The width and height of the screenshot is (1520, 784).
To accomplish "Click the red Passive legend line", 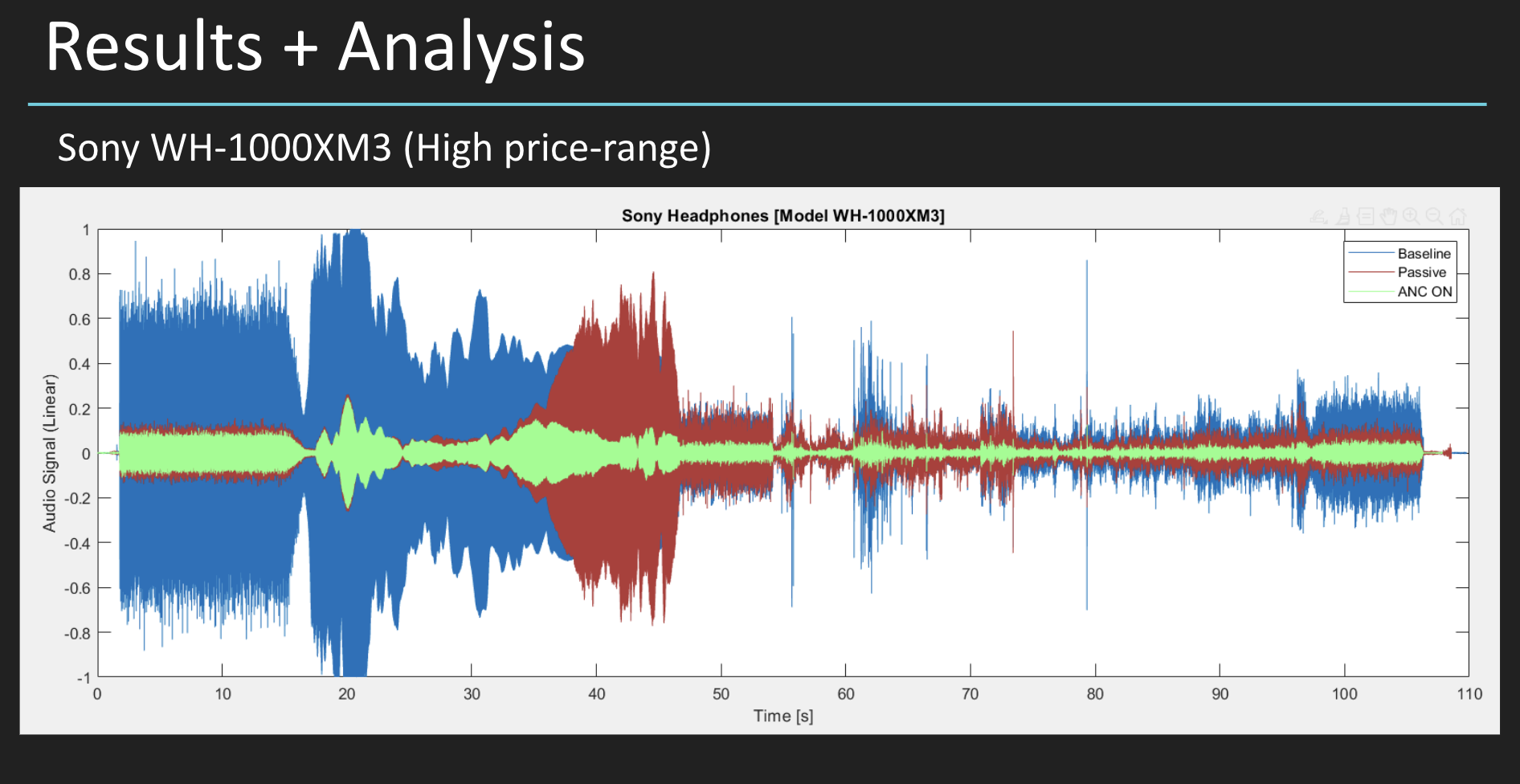I will coord(1371,272).
